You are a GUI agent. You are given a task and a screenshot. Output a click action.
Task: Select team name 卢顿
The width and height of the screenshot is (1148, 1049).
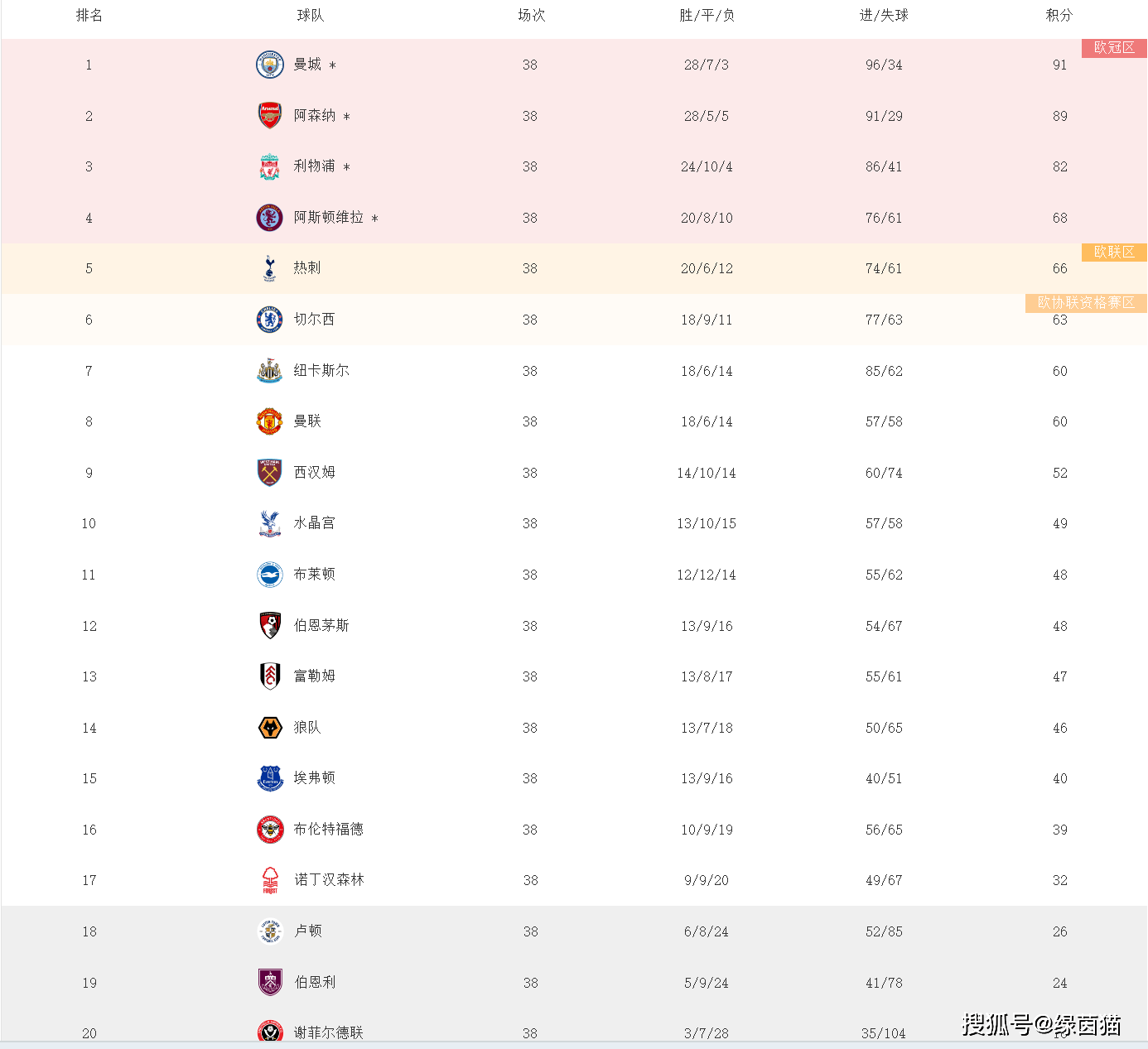308,931
